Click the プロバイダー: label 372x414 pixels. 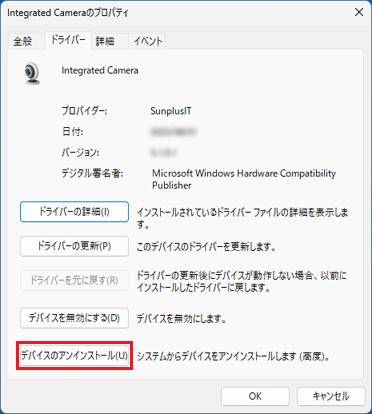point(84,111)
